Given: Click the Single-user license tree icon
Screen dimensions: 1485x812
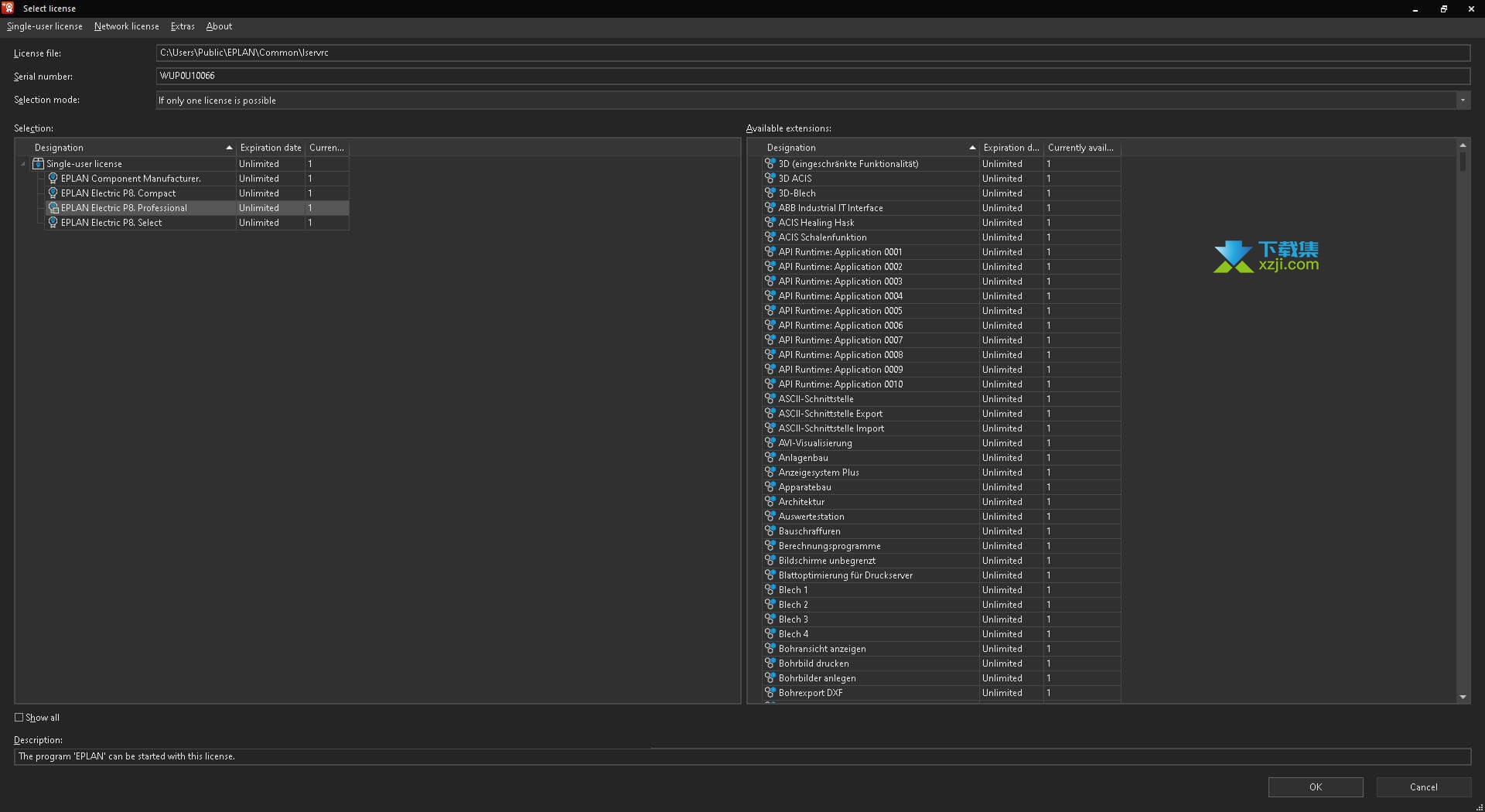Looking at the screenshot, I should pos(38,164).
